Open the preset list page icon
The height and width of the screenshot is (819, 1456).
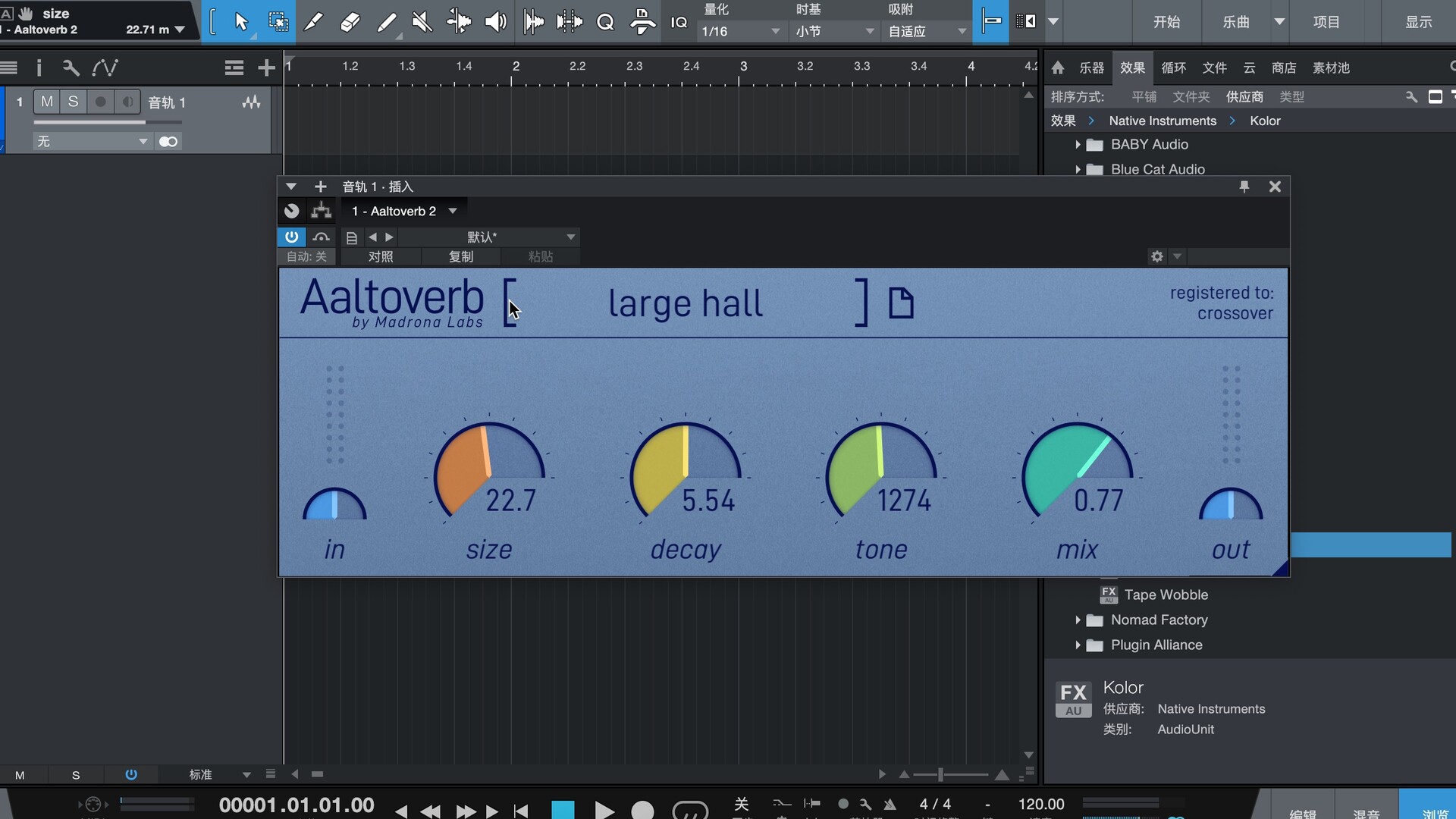click(x=351, y=237)
